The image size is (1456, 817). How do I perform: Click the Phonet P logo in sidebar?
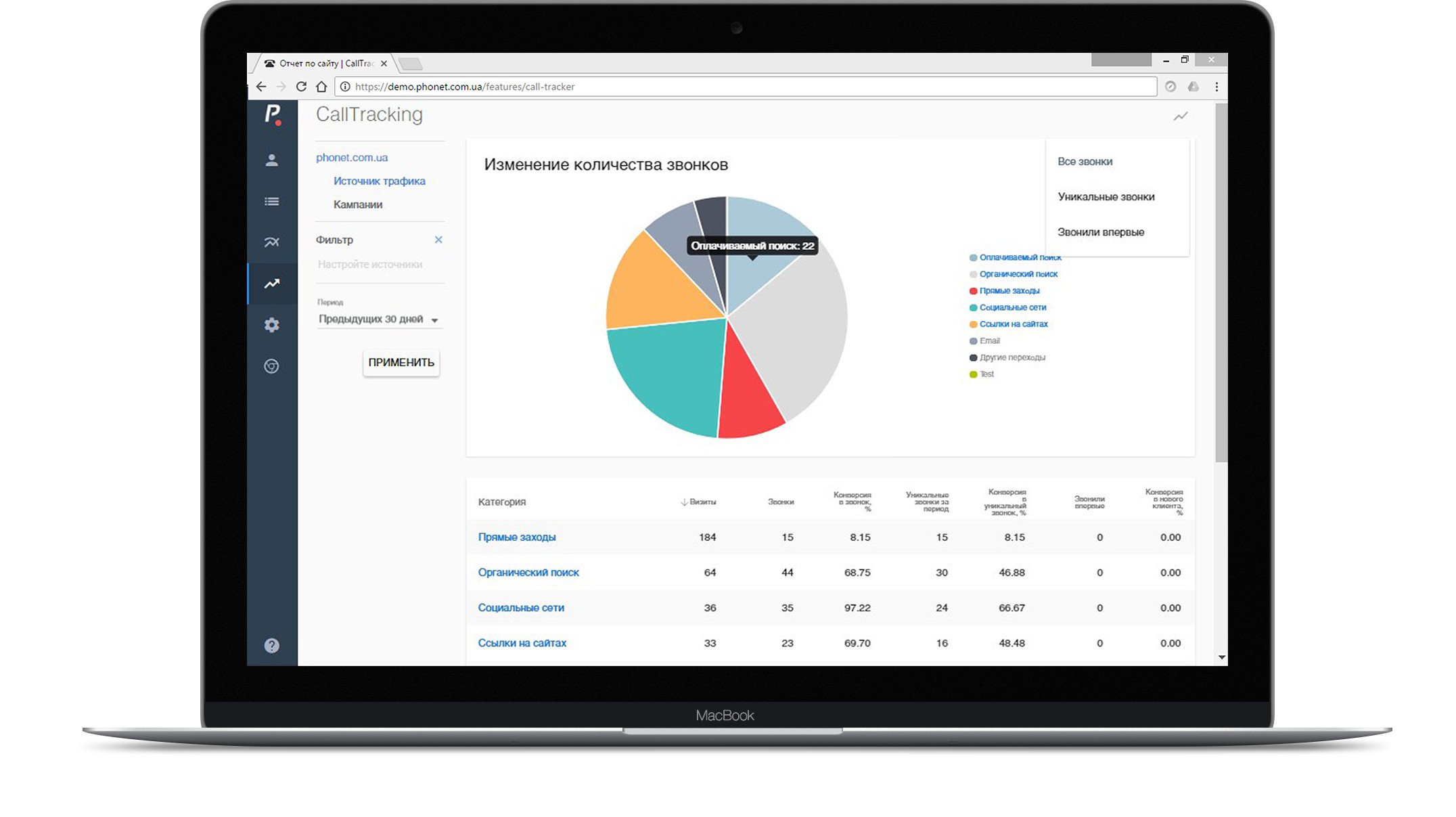(x=273, y=114)
